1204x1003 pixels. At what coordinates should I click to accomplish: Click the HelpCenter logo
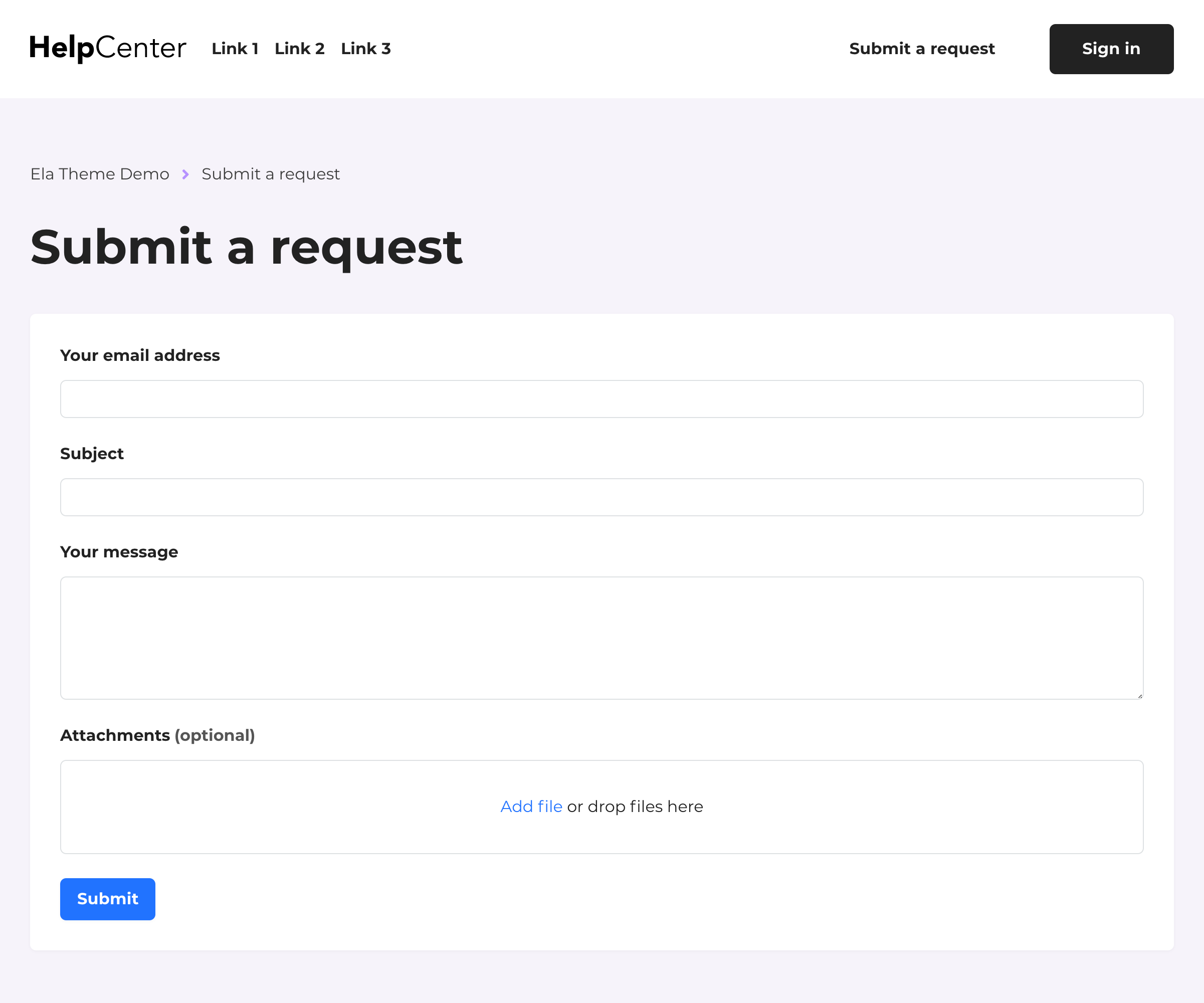tap(108, 48)
